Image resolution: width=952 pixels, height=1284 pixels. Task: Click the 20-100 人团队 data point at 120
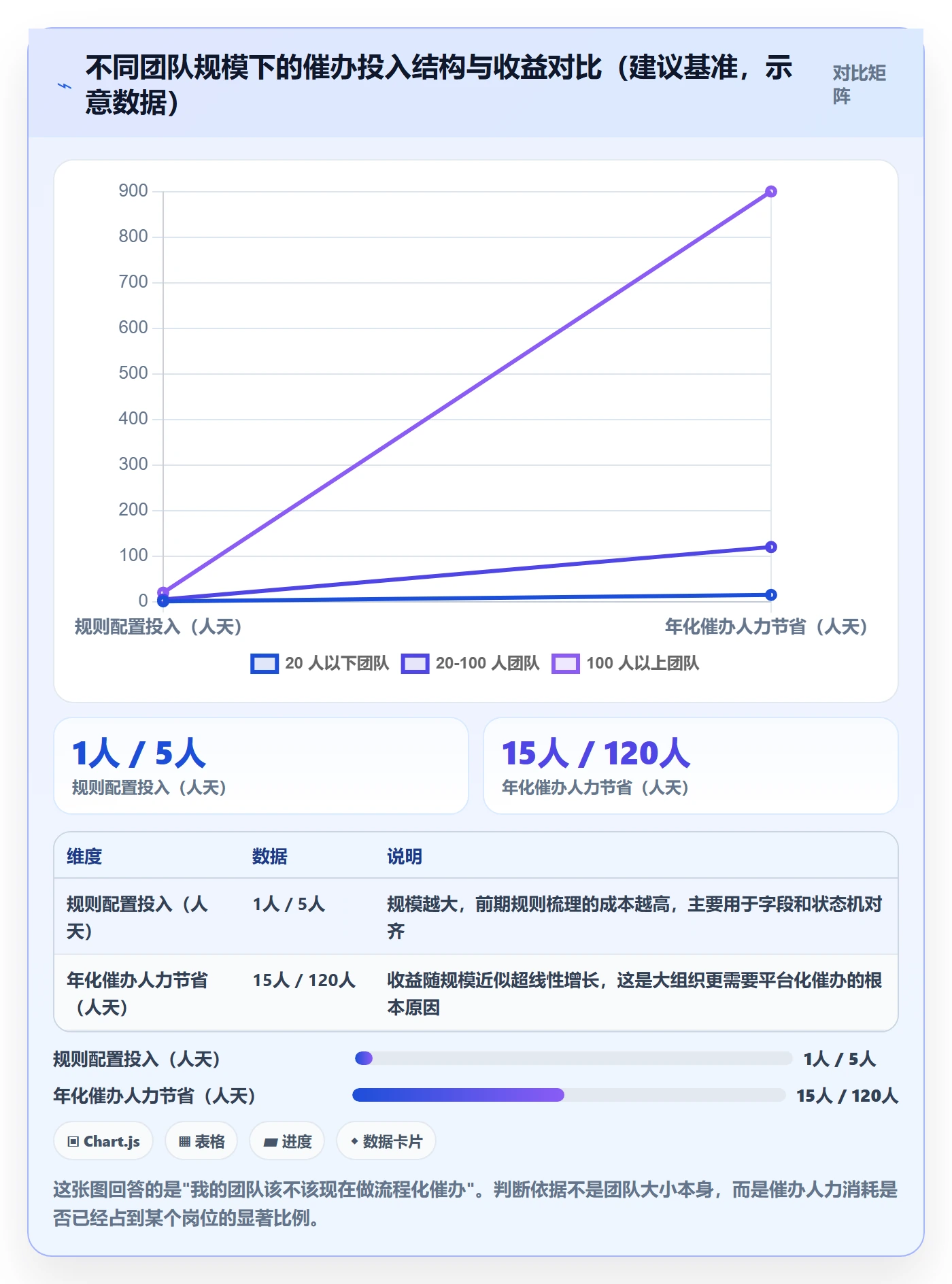click(770, 547)
